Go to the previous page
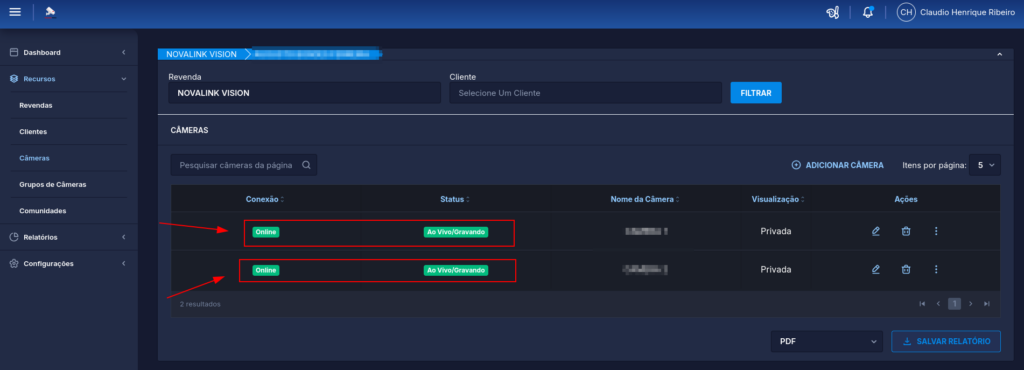Viewport: 1024px width, 370px height. pos(938,303)
